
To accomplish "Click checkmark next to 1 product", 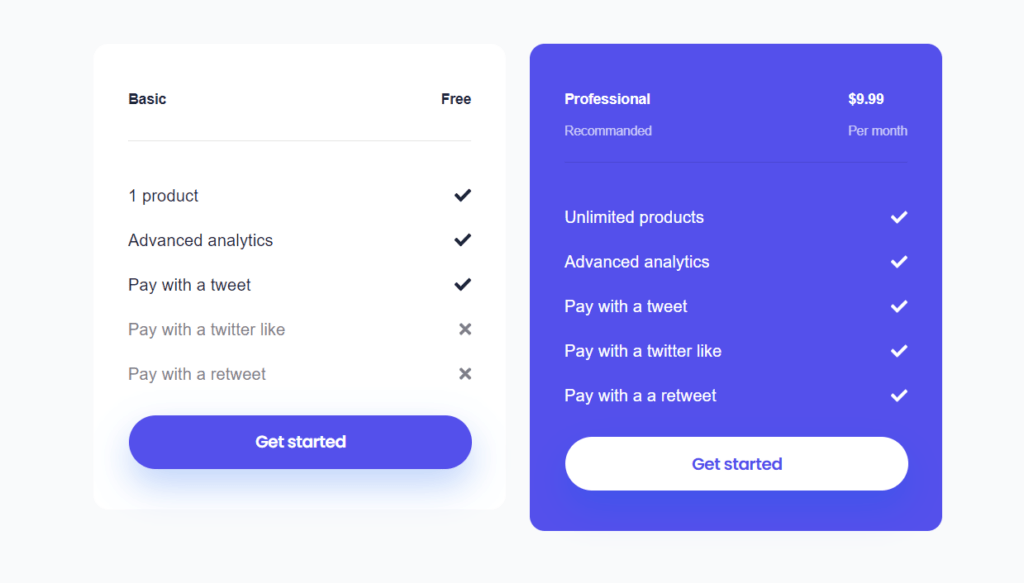I will tap(462, 195).
